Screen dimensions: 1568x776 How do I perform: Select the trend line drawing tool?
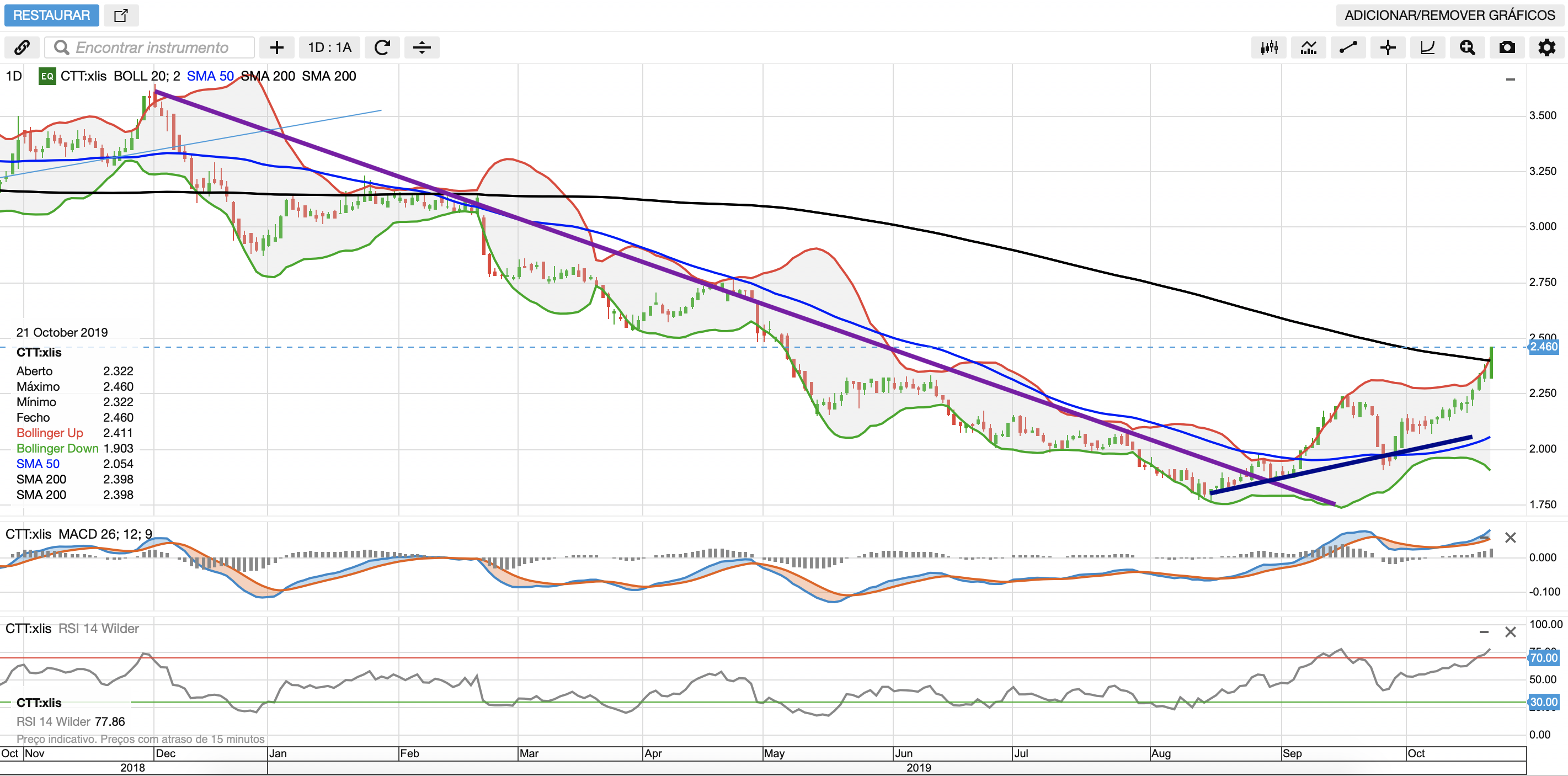1348,47
